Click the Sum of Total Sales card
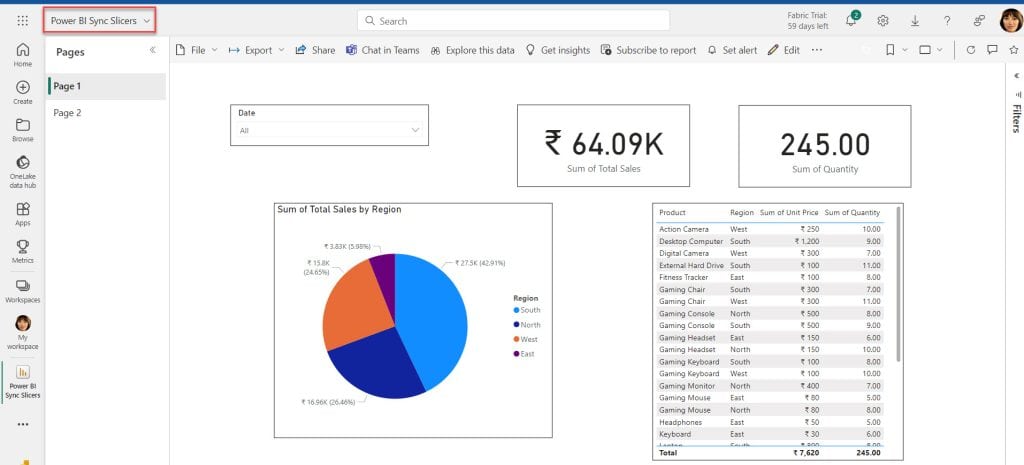 click(x=603, y=145)
